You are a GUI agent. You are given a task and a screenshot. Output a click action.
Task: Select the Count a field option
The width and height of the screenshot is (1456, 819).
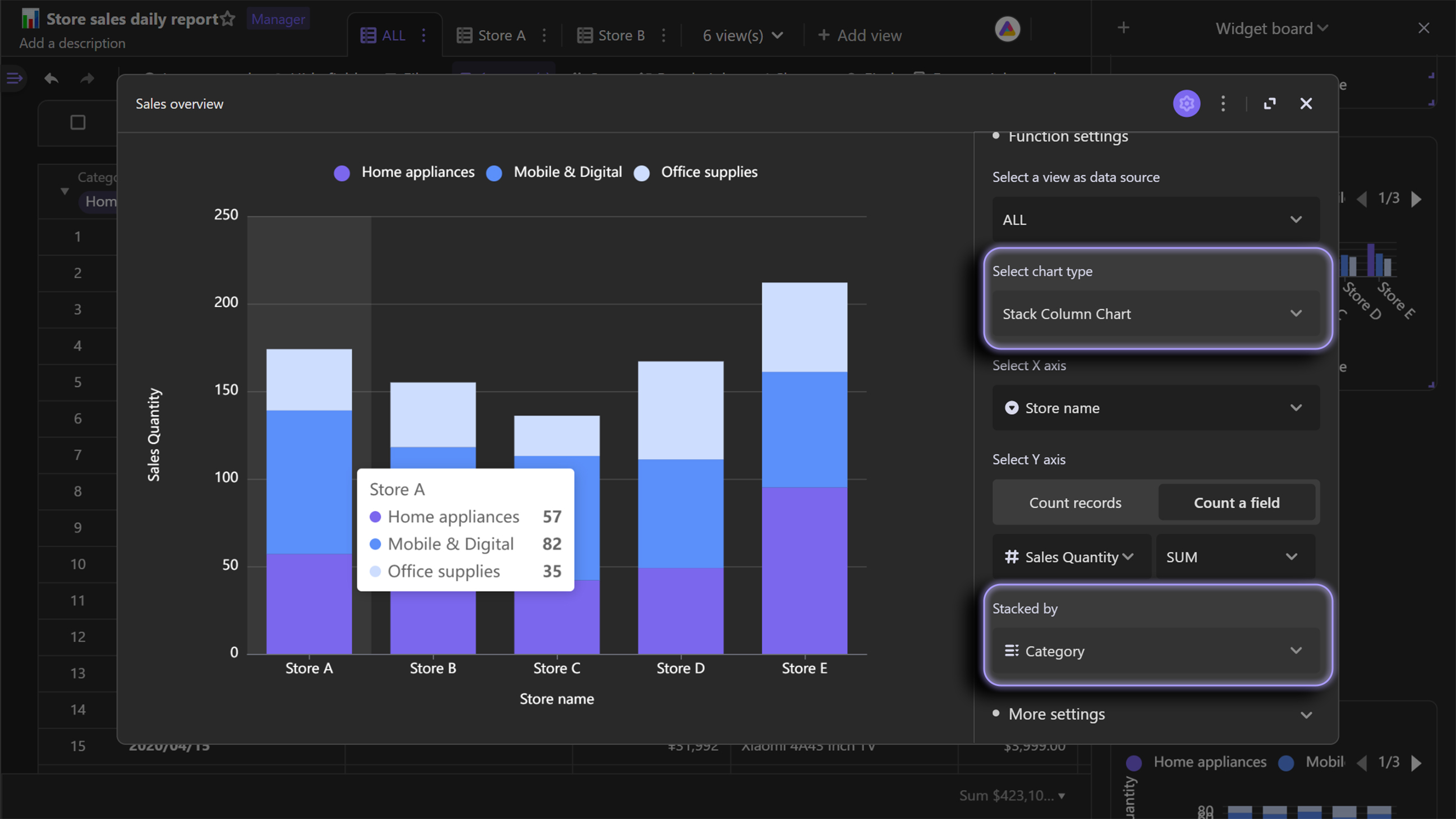tap(1237, 503)
